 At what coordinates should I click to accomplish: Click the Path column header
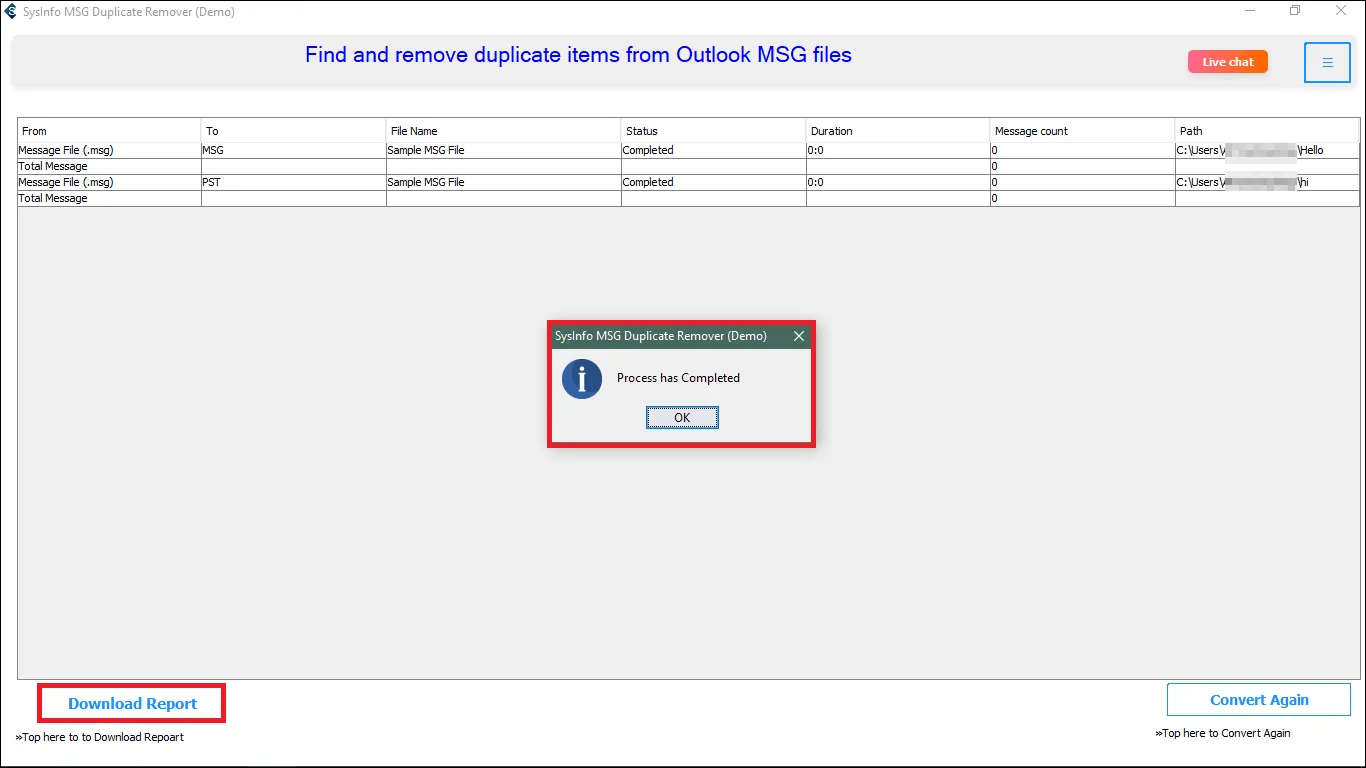(x=1267, y=131)
